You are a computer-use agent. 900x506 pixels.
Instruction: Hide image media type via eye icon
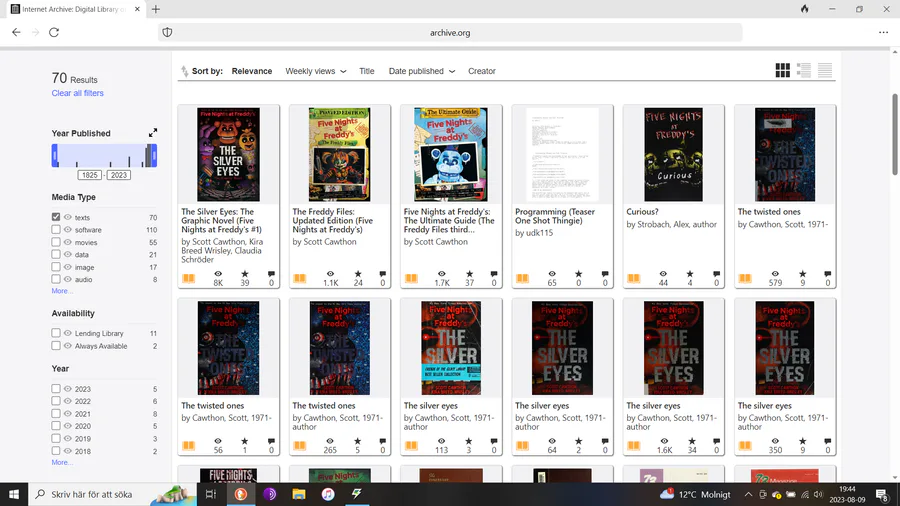coord(68,267)
